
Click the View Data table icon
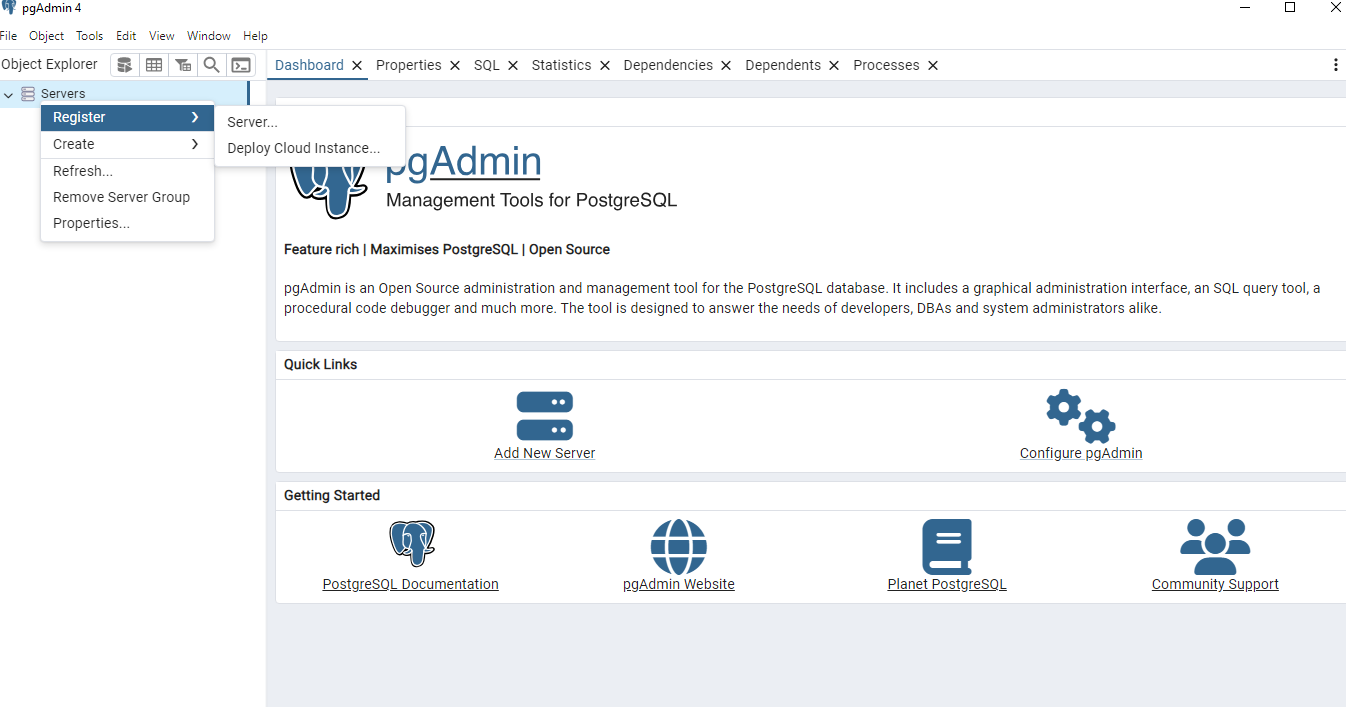154,65
